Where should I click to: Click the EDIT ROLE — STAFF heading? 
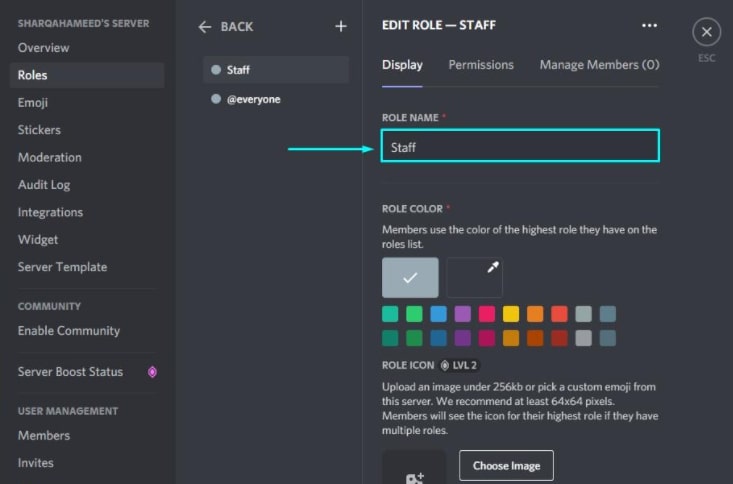(438, 25)
